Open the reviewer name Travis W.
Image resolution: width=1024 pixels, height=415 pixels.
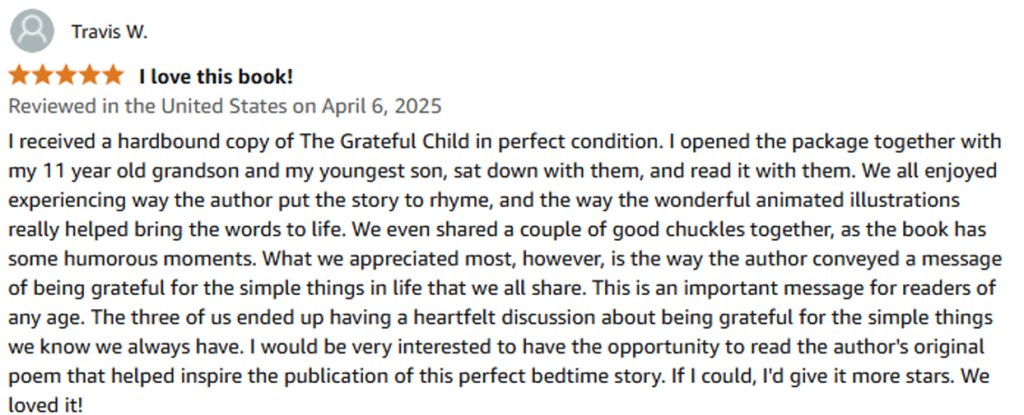tap(109, 32)
